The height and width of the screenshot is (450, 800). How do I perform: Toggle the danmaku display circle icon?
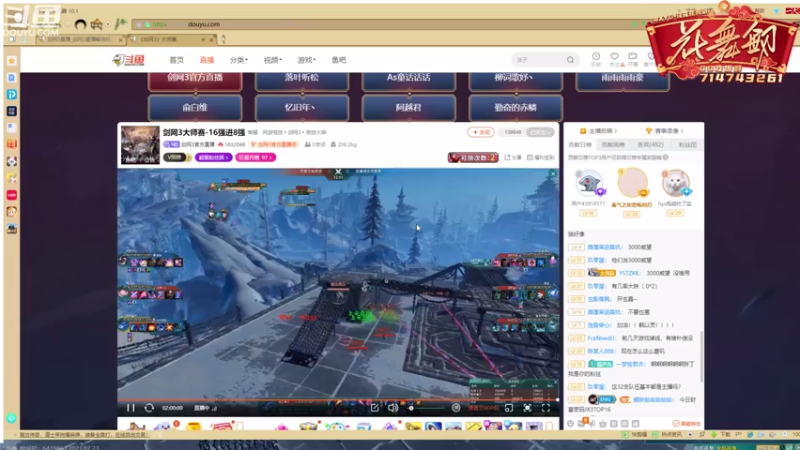point(456,408)
